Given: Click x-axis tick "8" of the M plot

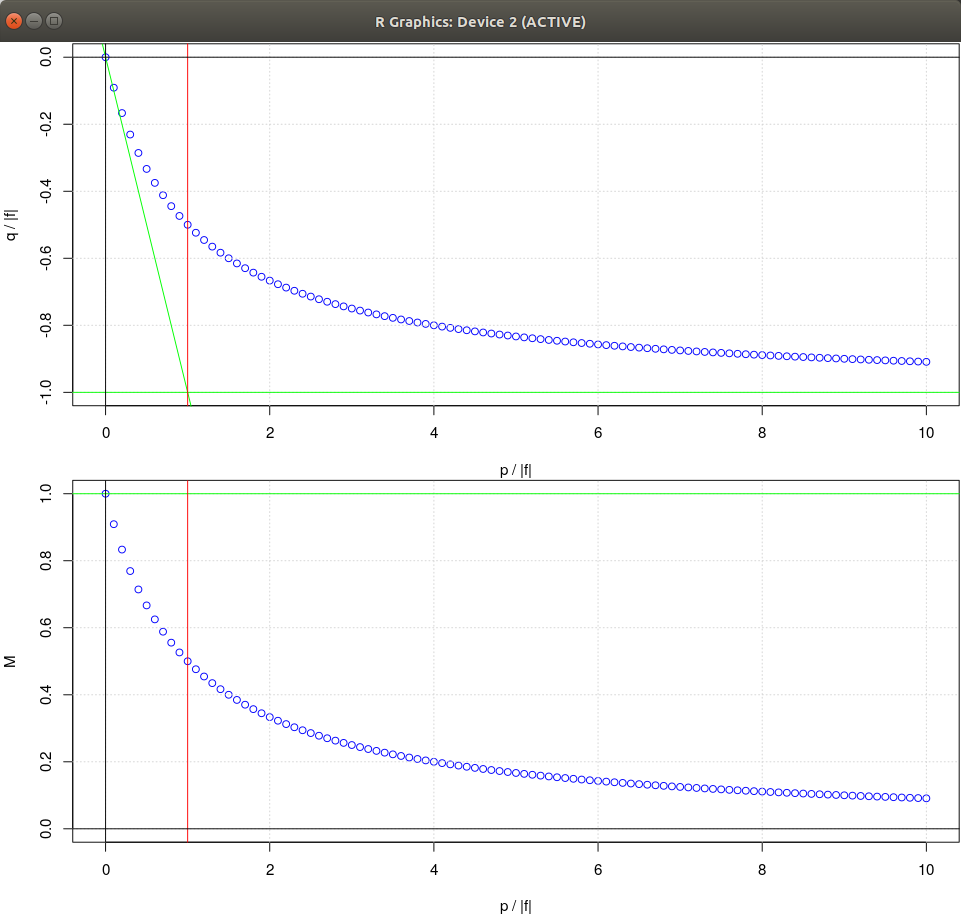Looking at the screenshot, I should (x=762, y=869).
